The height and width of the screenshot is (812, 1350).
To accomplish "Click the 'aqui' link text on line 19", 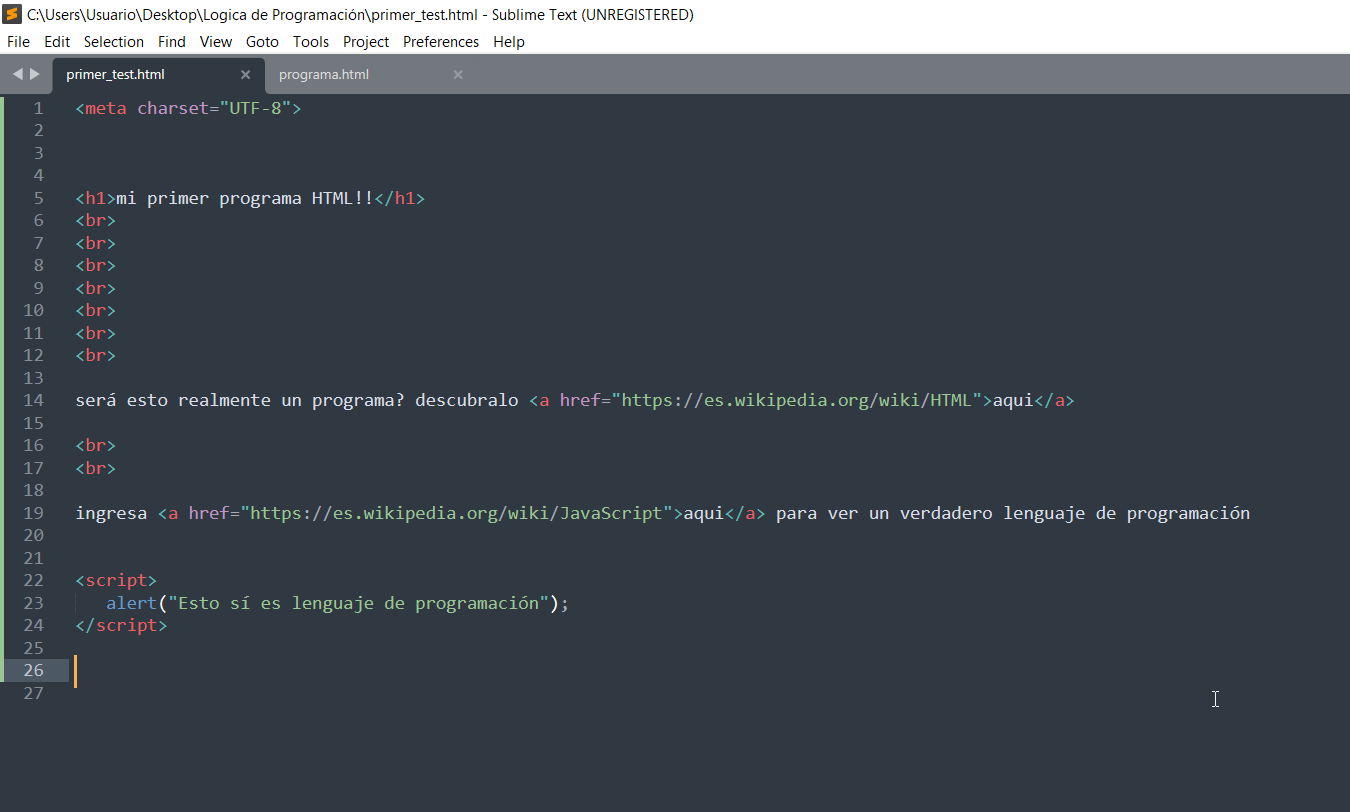I will 703,513.
